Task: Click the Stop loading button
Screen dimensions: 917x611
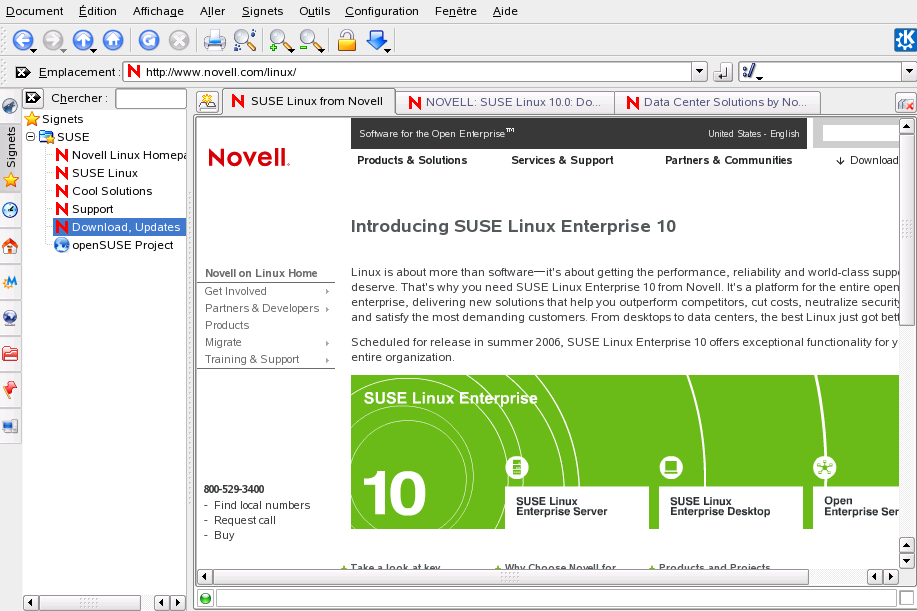Action: 179,40
